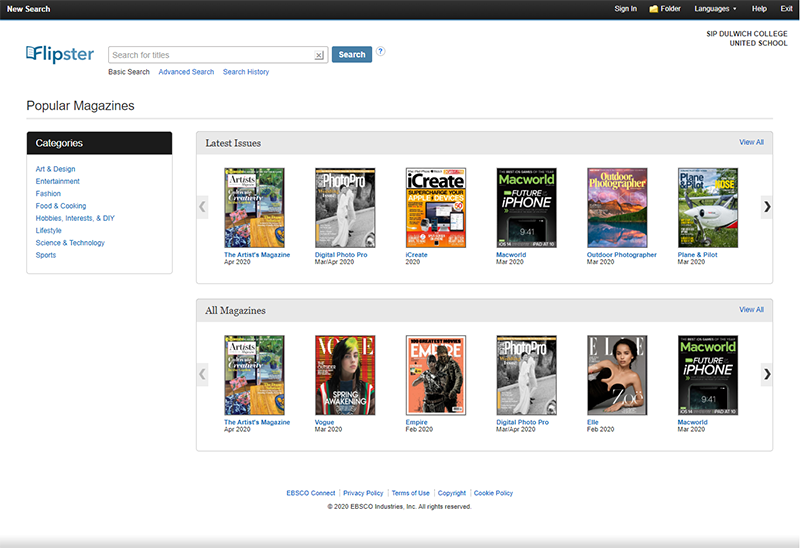800x548 pixels.
Task: Open the iCreate magazine cover
Action: click(x=436, y=208)
